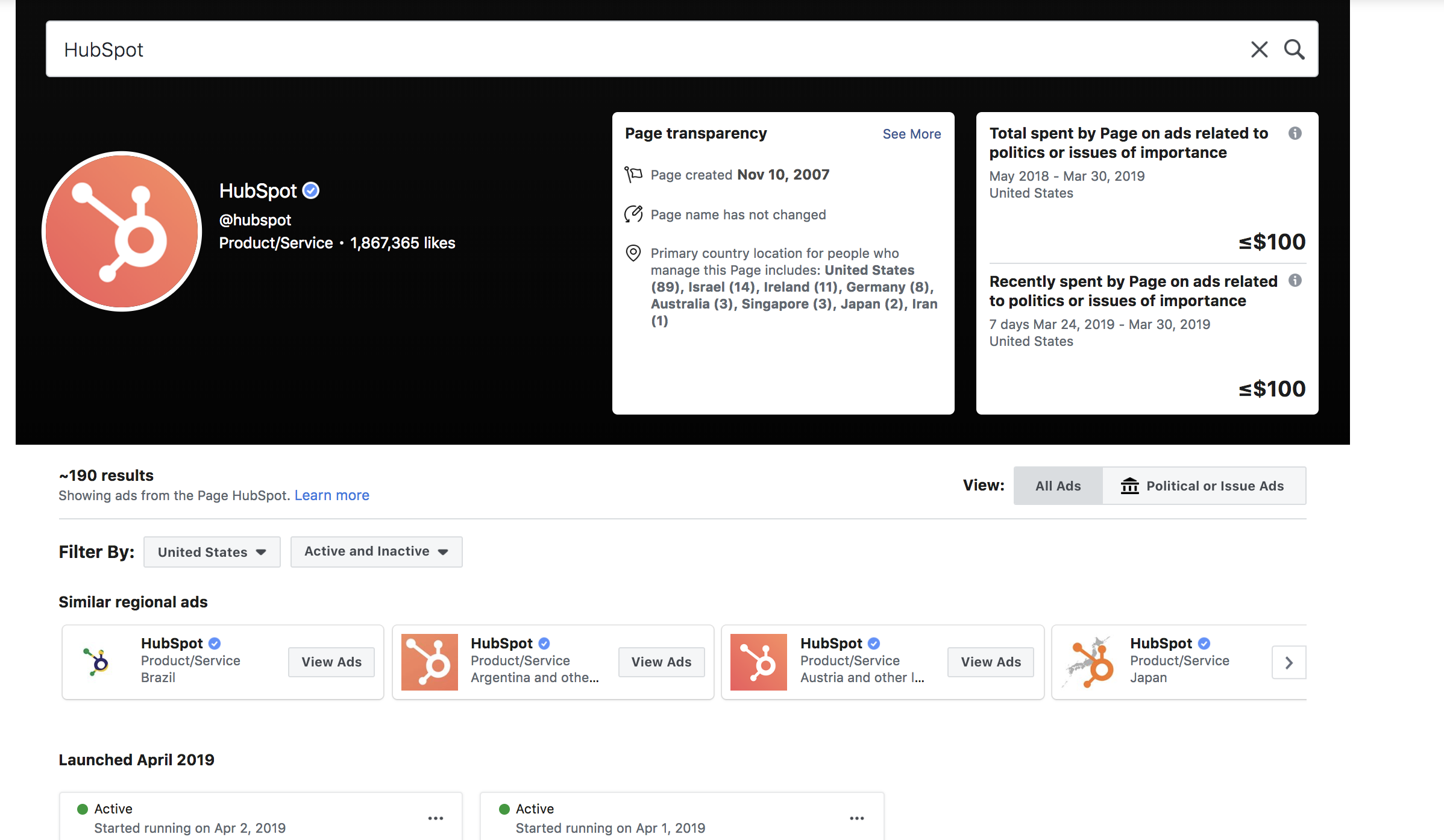
Task: Click the 1,867,365 likes text
Action: [x=403, y=243]
